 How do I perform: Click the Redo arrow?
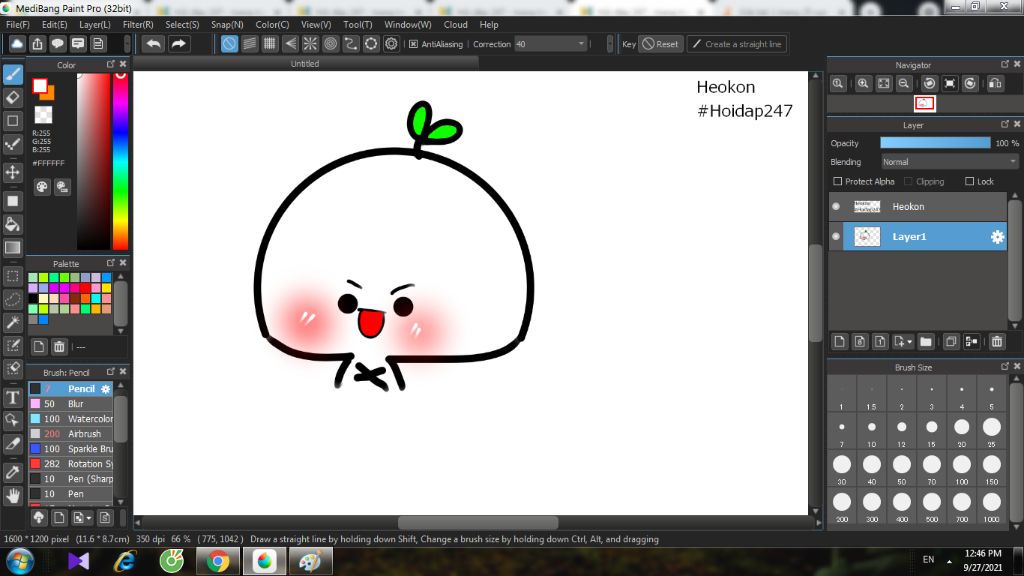178,44
